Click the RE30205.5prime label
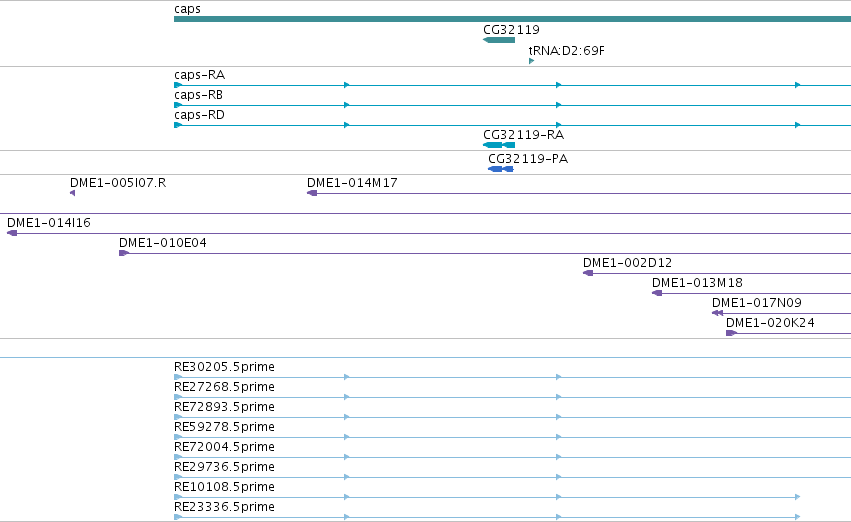This screenshot has height=522, width=851. click(x=224, y=367)
